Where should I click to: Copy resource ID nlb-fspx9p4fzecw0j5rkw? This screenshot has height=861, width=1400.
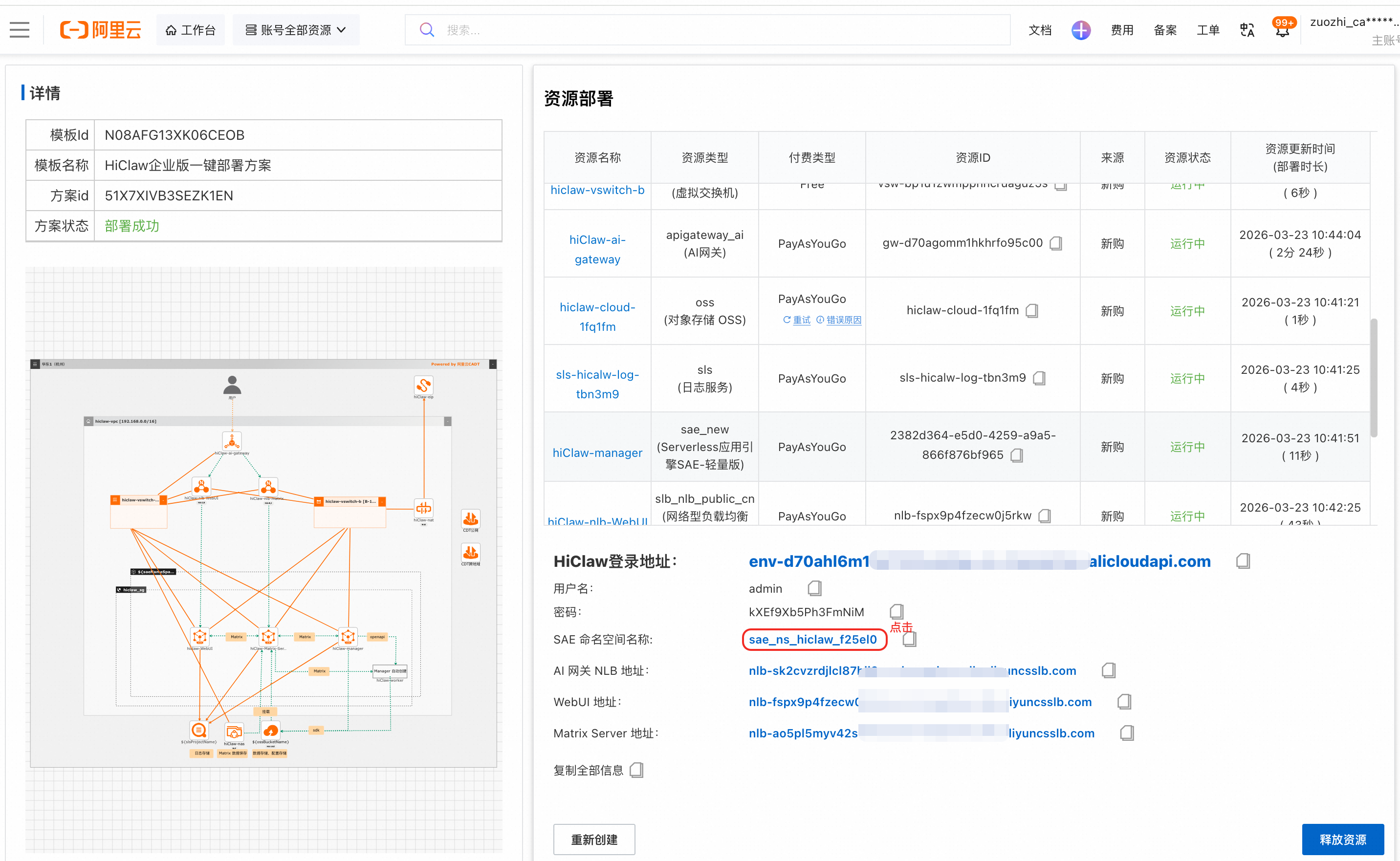(1045, 516)
